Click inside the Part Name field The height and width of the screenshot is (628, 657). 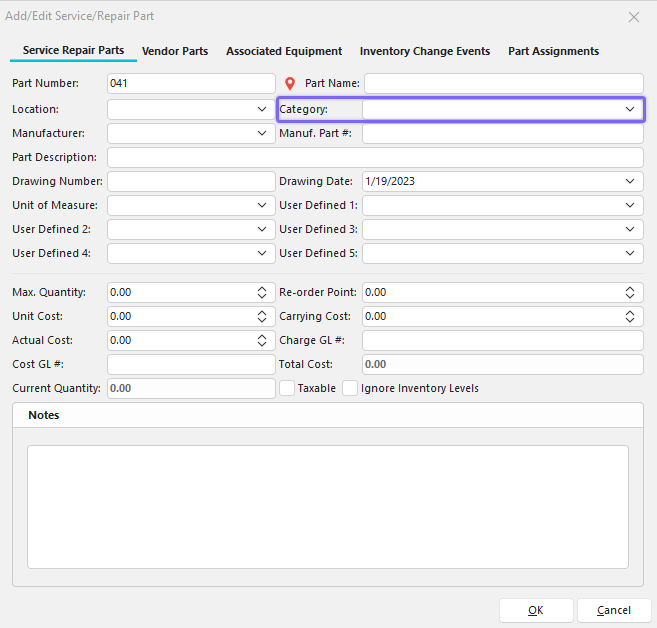tap(503, 83)
